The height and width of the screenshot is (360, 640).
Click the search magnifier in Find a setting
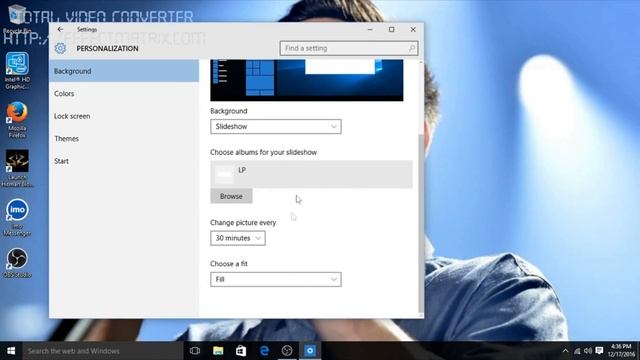pyautogui.click(x=411, y=48)
